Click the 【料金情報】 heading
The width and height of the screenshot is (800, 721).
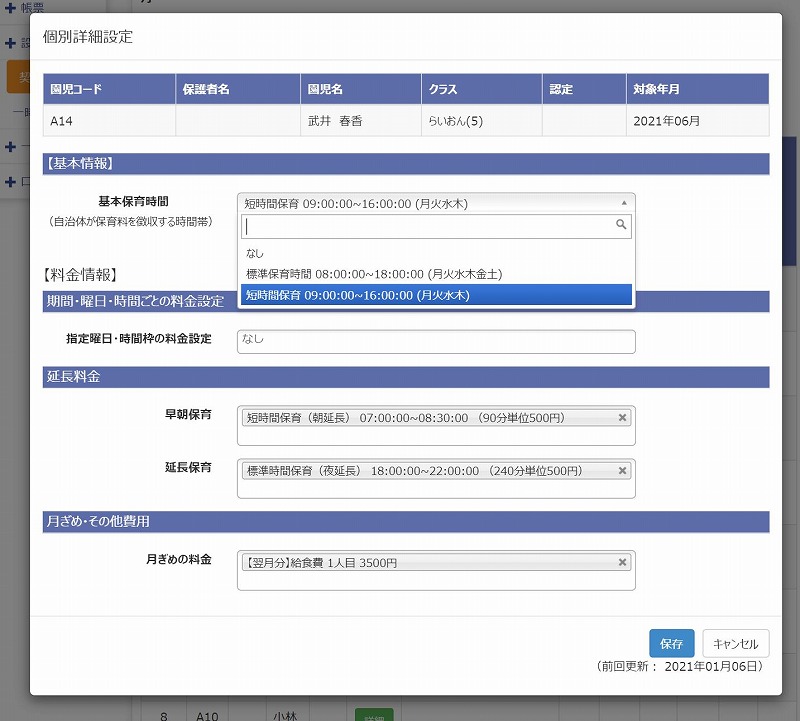[81, 275]
